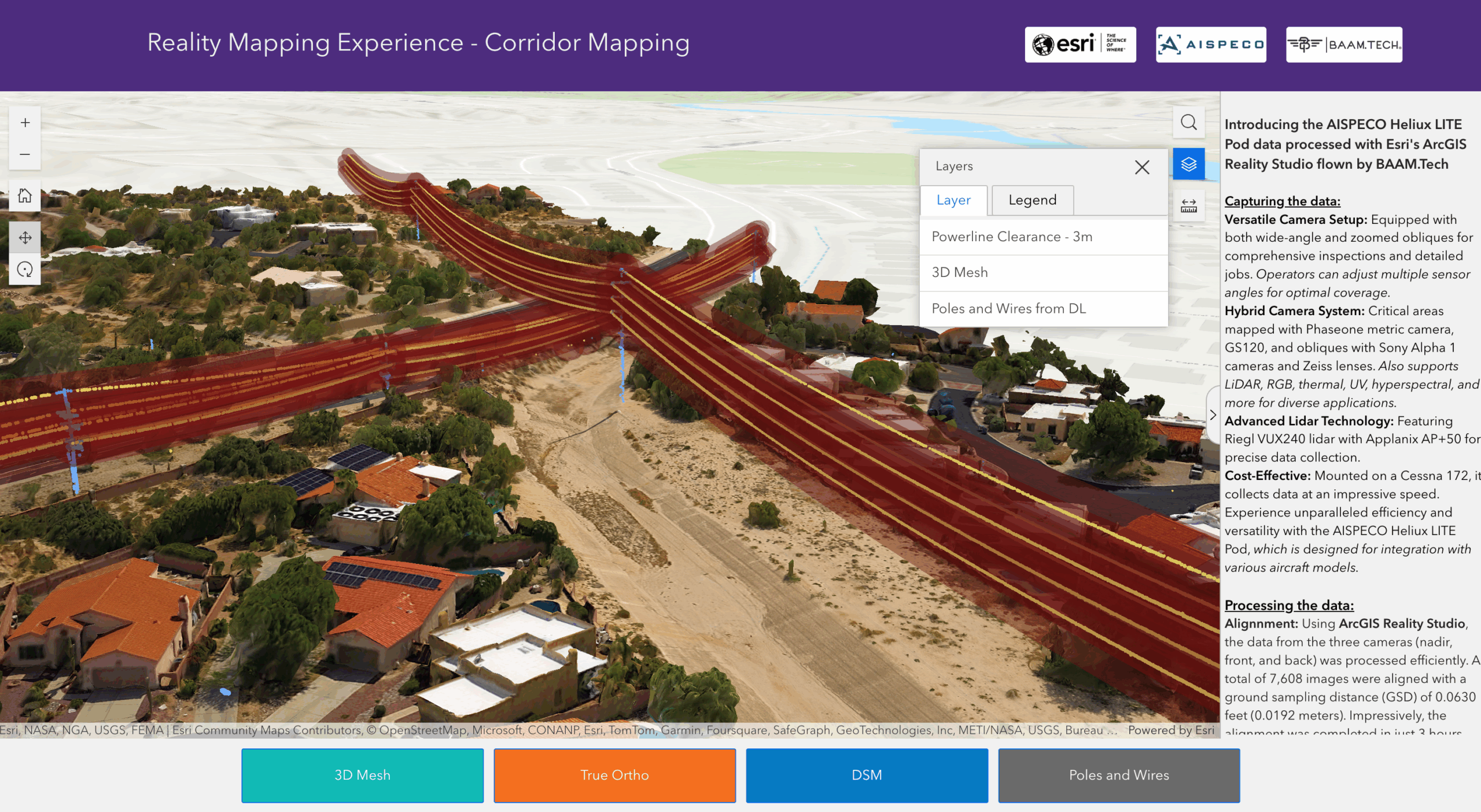Image resolution: width=1481 pixels, height=812 pixels.
Task: Open the map search tool
Action: point(1188,123)
